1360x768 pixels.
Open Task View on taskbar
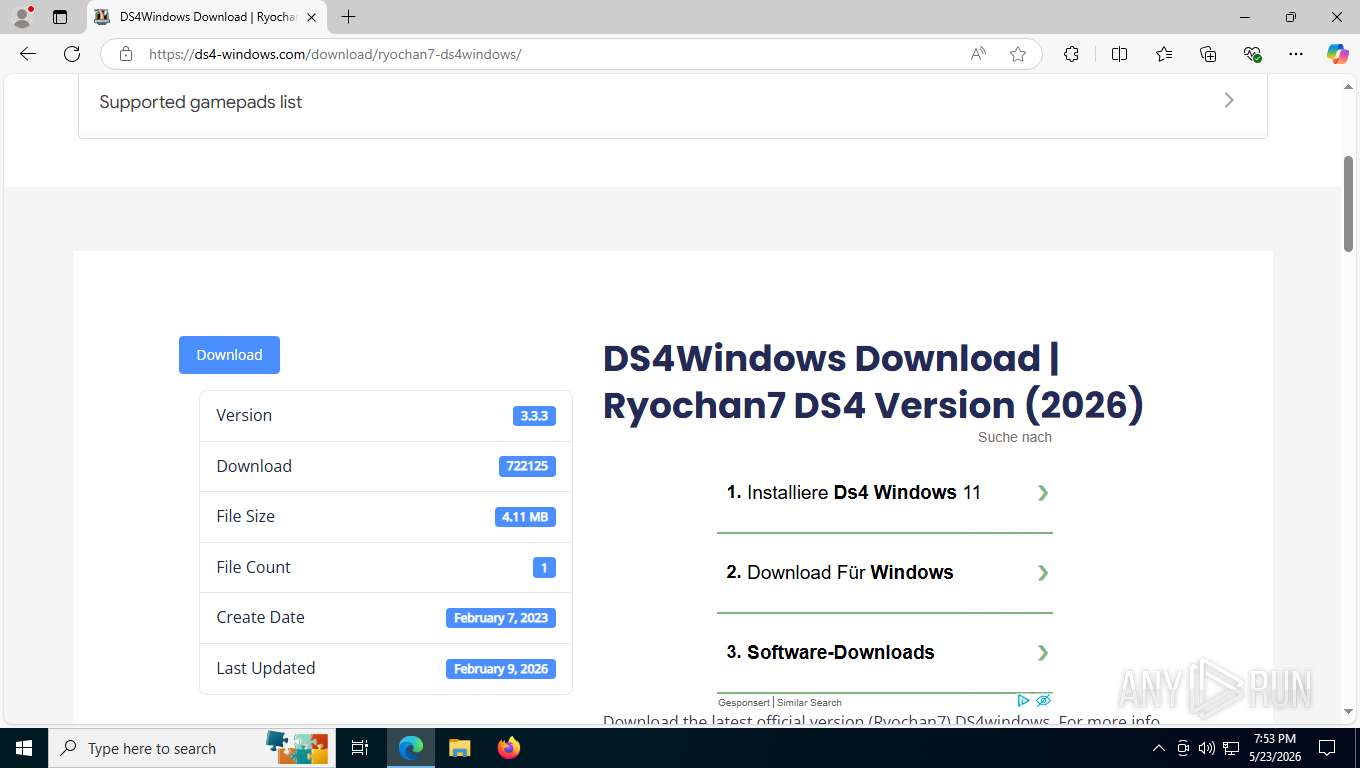pos(360,748)
